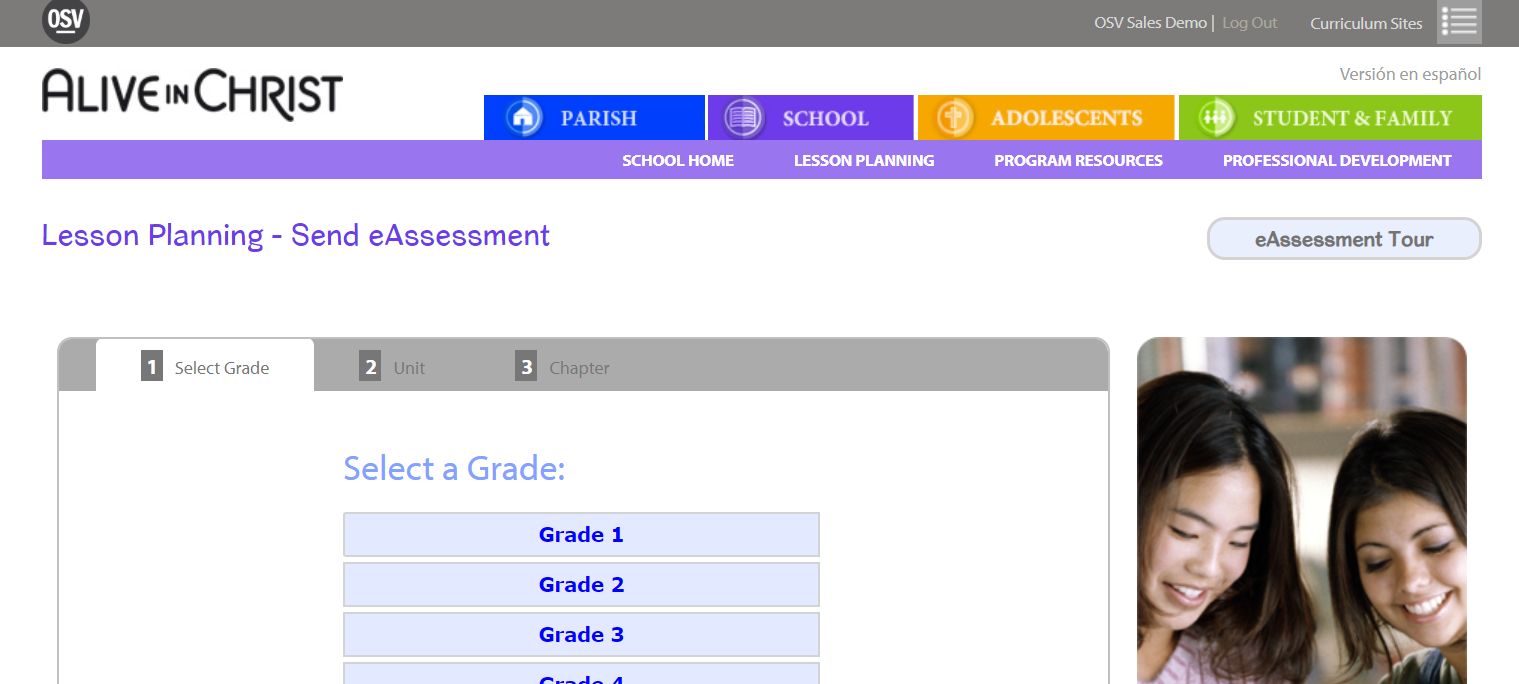Click the photo of two girls reading
The image size is (1519, 684).
point(1301,510)
